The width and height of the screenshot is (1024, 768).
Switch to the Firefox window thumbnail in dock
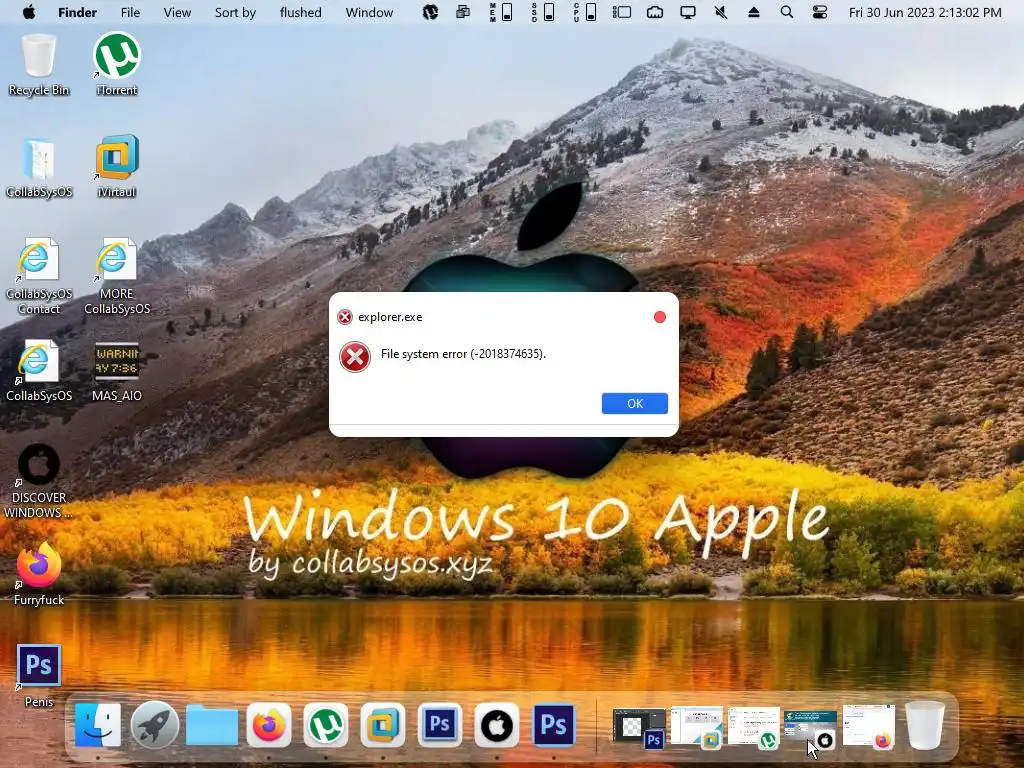[869, 726]
